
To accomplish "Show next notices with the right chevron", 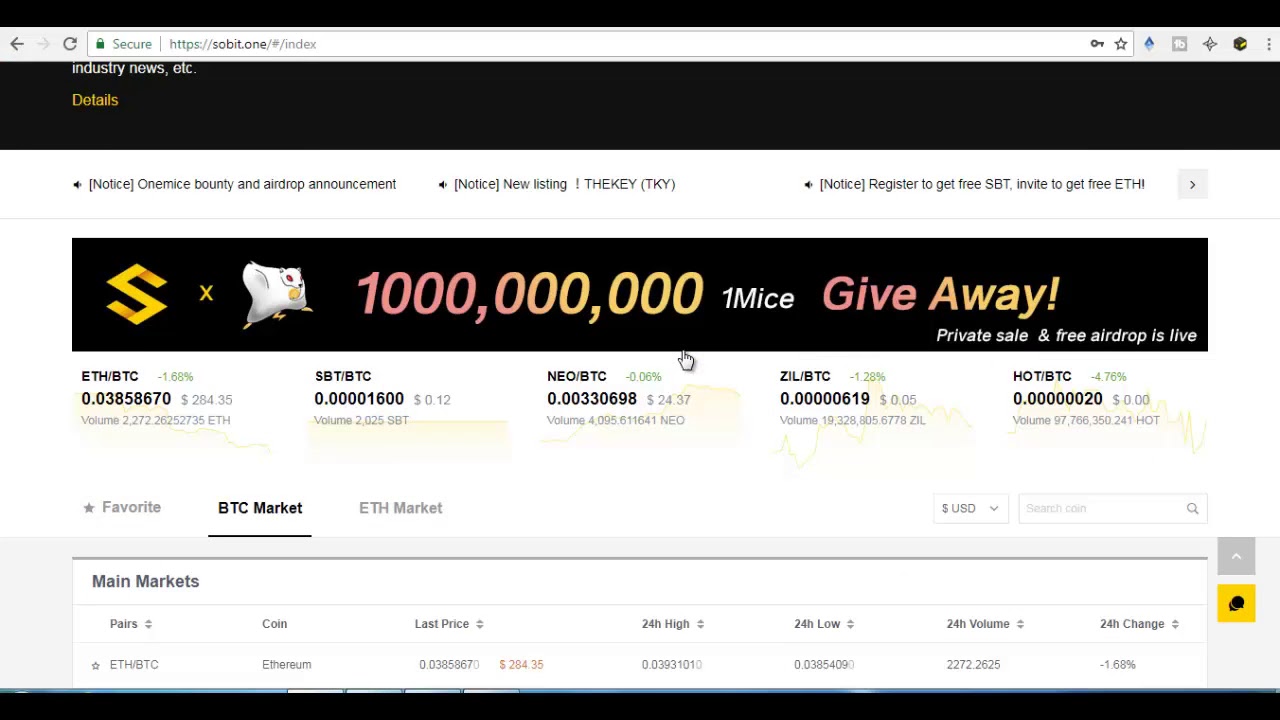I will (x=1192, y=184).
